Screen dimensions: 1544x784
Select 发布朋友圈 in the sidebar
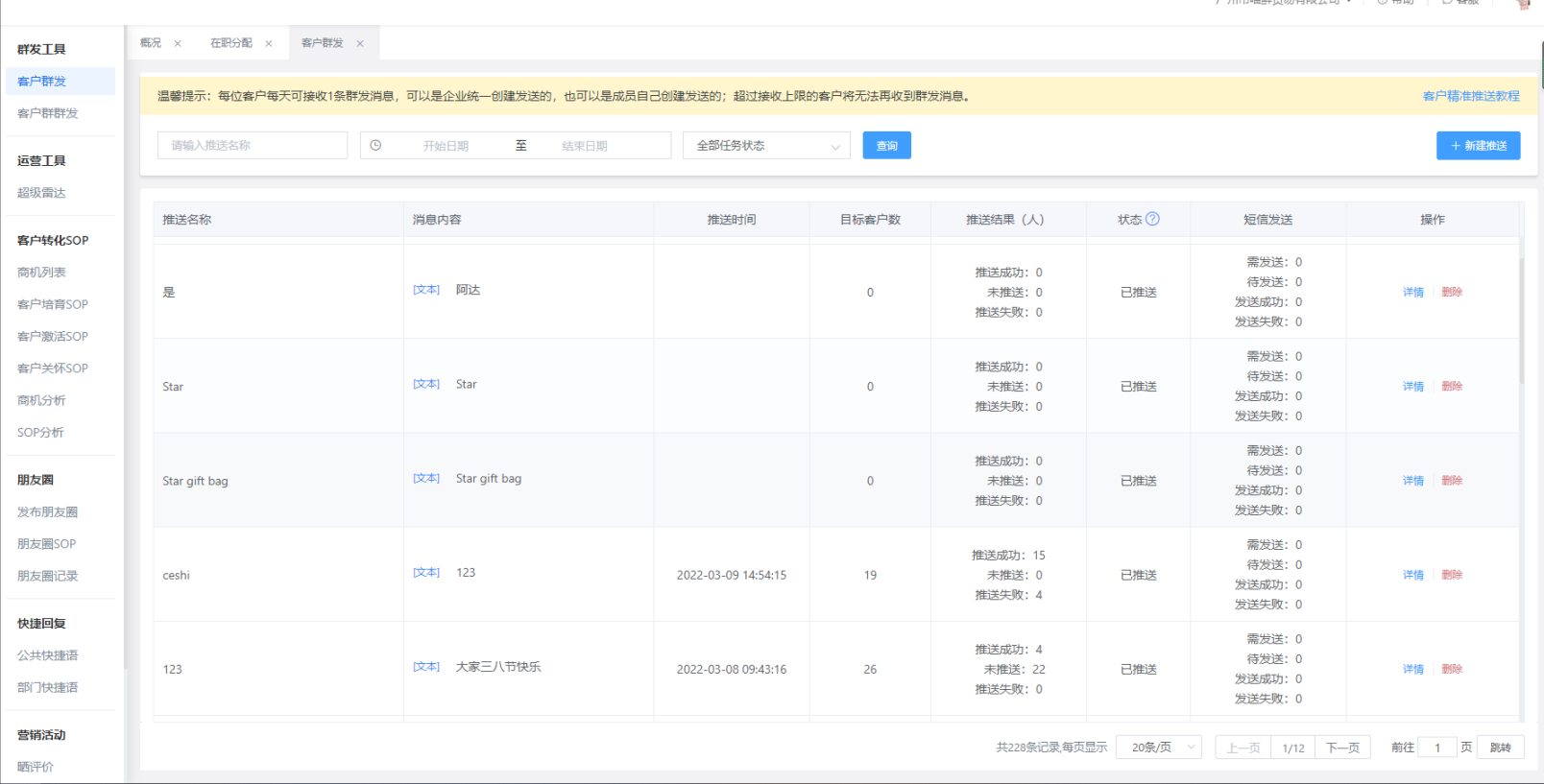click(48, 512)
